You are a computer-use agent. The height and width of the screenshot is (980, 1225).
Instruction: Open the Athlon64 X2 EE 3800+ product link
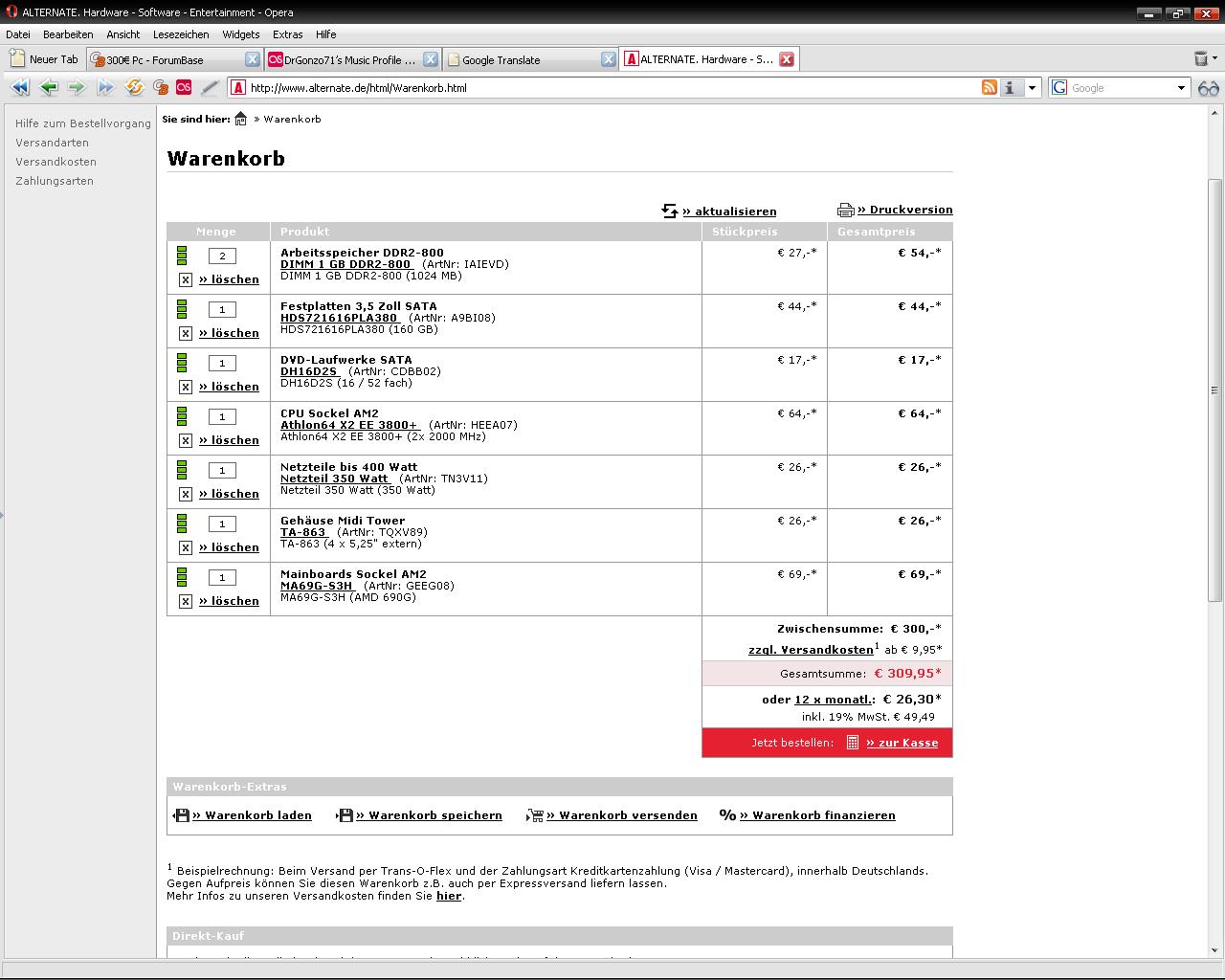tap(349, 425)
